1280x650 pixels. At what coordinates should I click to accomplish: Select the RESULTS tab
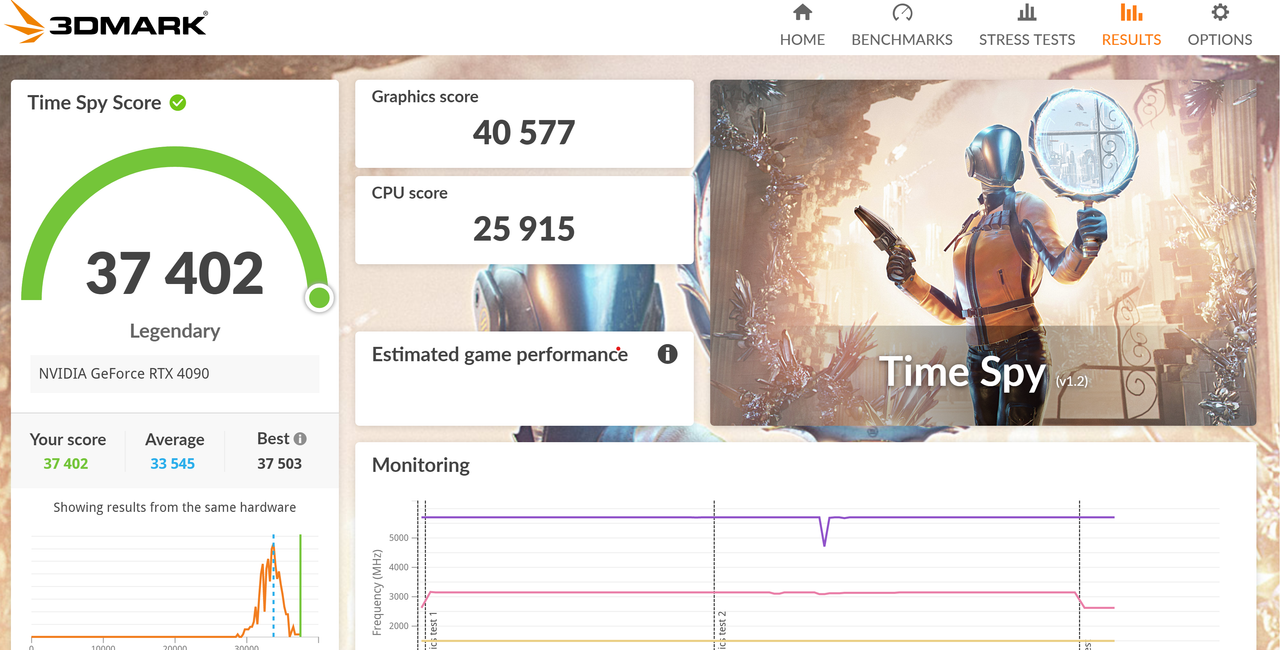pyautogui.click(x=1131, y=26)
